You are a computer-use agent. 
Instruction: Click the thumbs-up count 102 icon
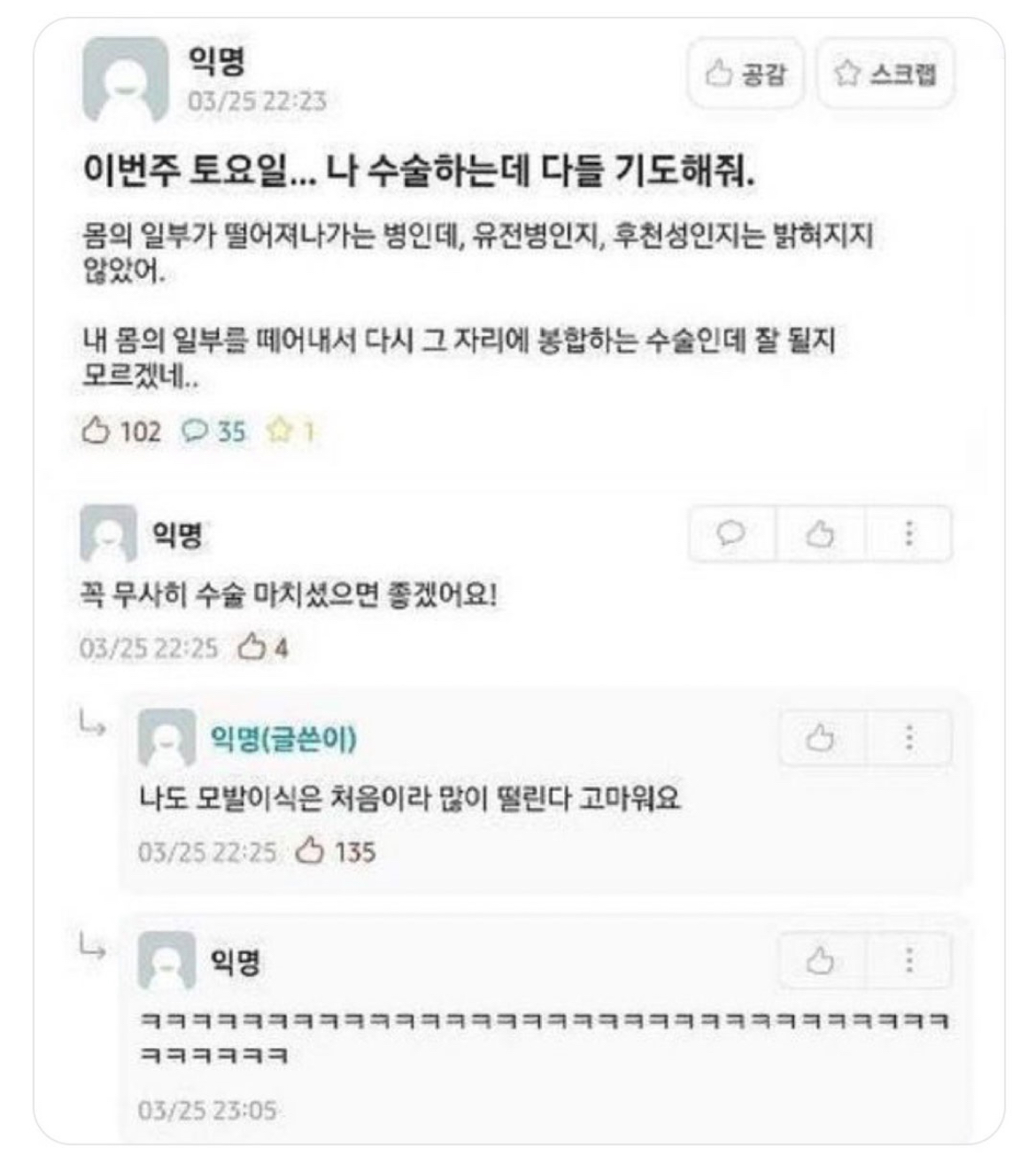pyautogui.click(x=95, y=431)
